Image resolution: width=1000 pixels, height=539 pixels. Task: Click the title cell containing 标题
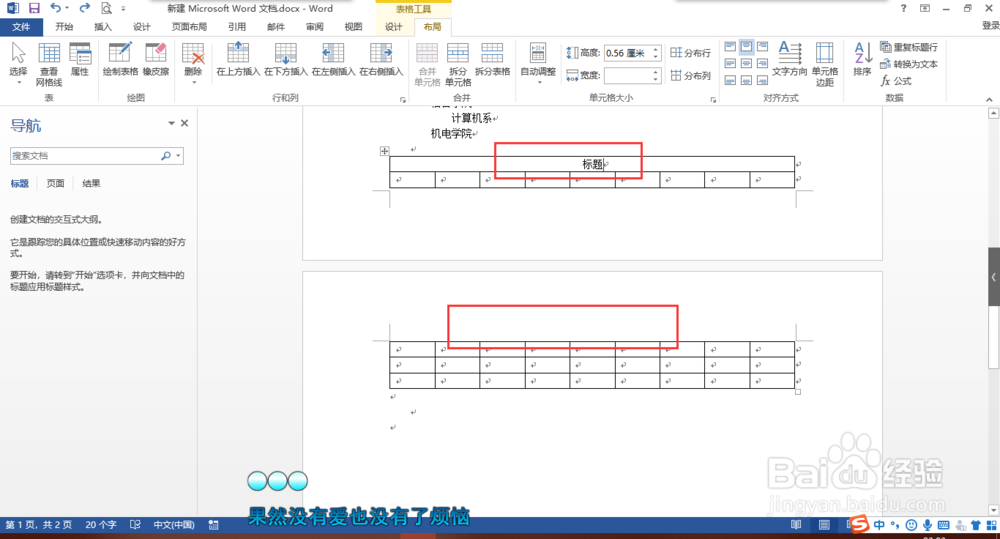[x=592, y=164]
